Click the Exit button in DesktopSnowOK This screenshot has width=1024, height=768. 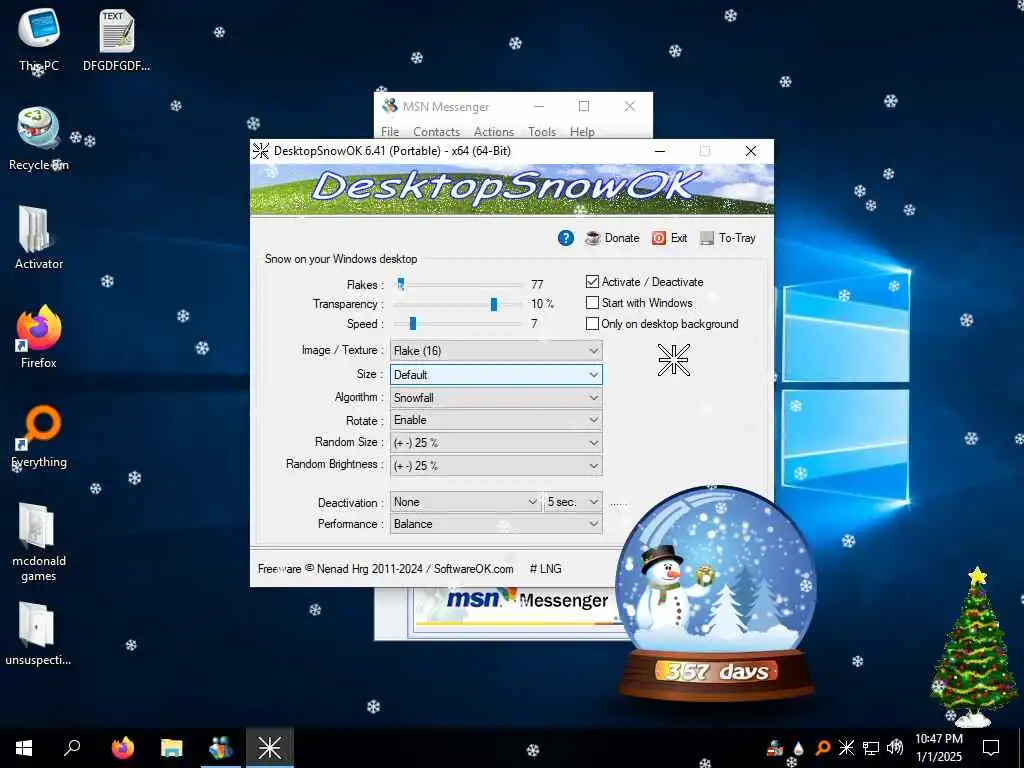(x=669, y=238)
